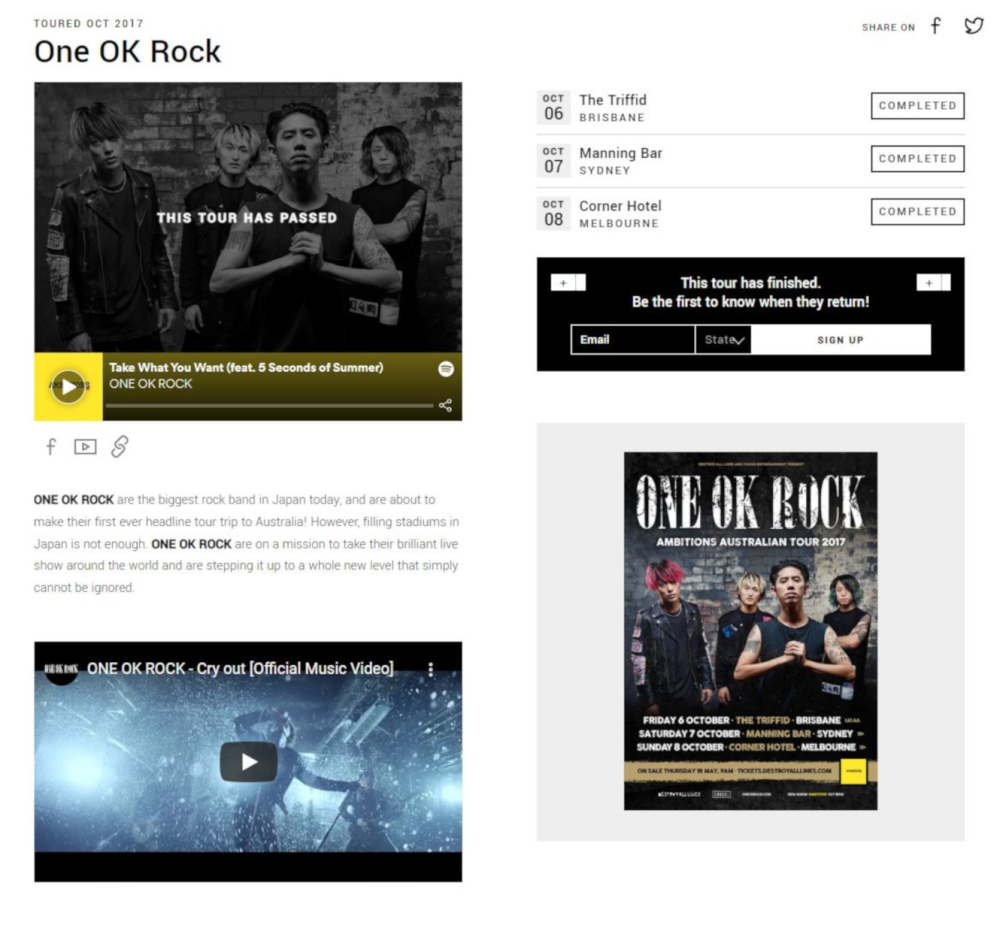Click COMPLETED button for Manning Bar Sydney

(918, 159)
